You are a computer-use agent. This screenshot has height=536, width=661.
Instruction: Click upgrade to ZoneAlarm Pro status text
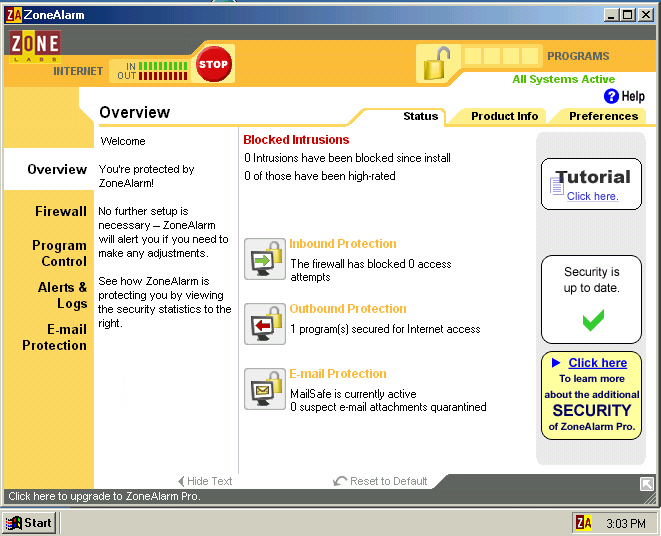tap(104, 496)
